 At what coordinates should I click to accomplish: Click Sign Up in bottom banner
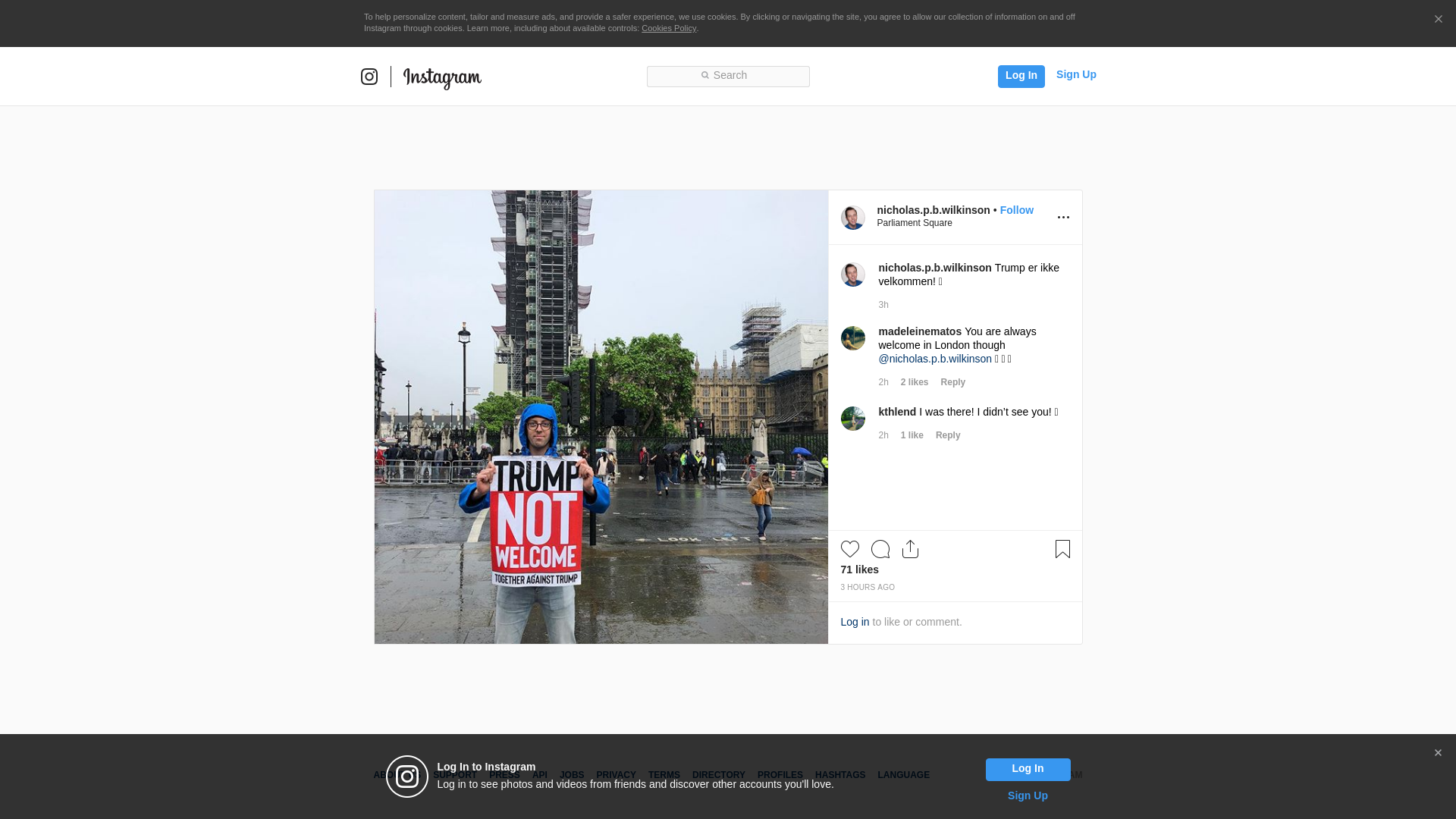1028,795
